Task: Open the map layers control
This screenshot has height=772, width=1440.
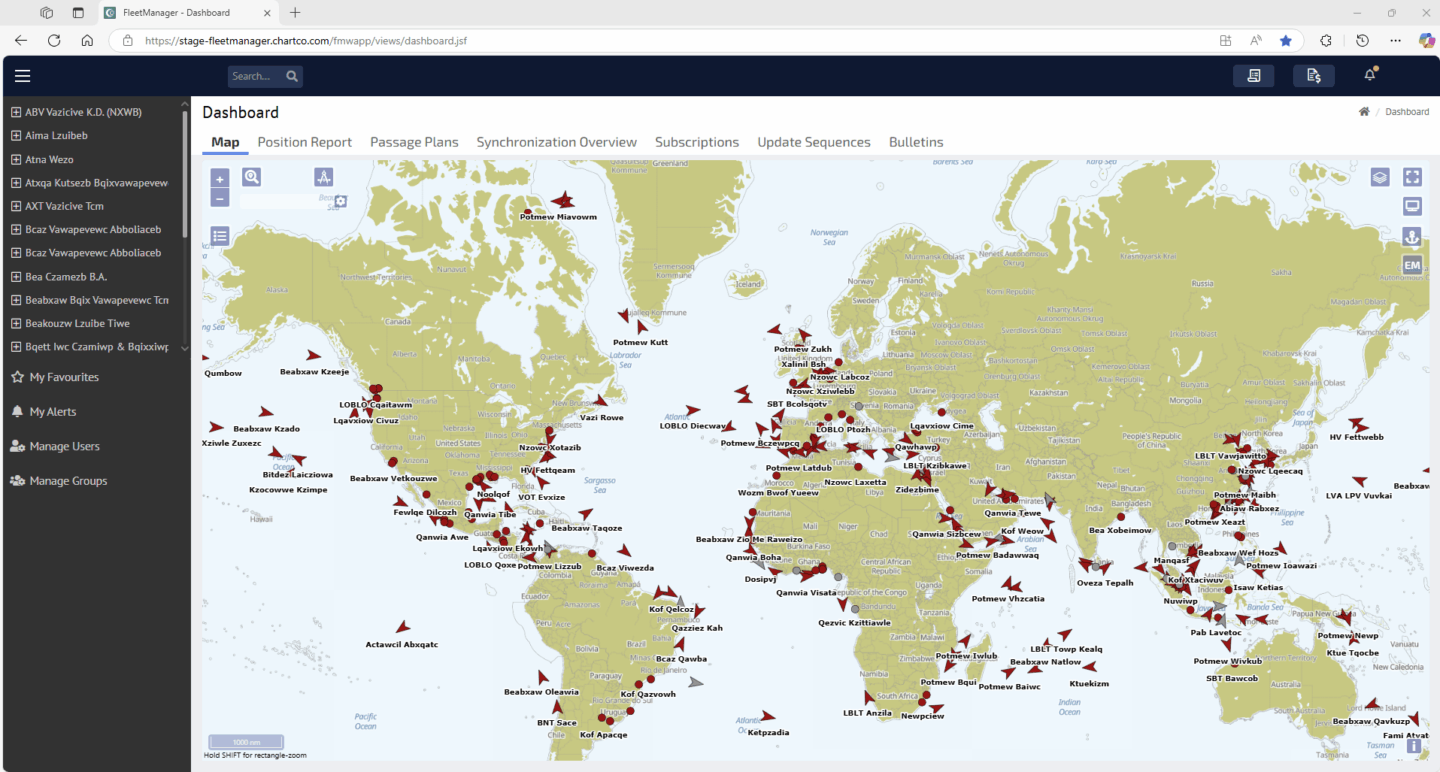Action: click(x=1380, y=177)
